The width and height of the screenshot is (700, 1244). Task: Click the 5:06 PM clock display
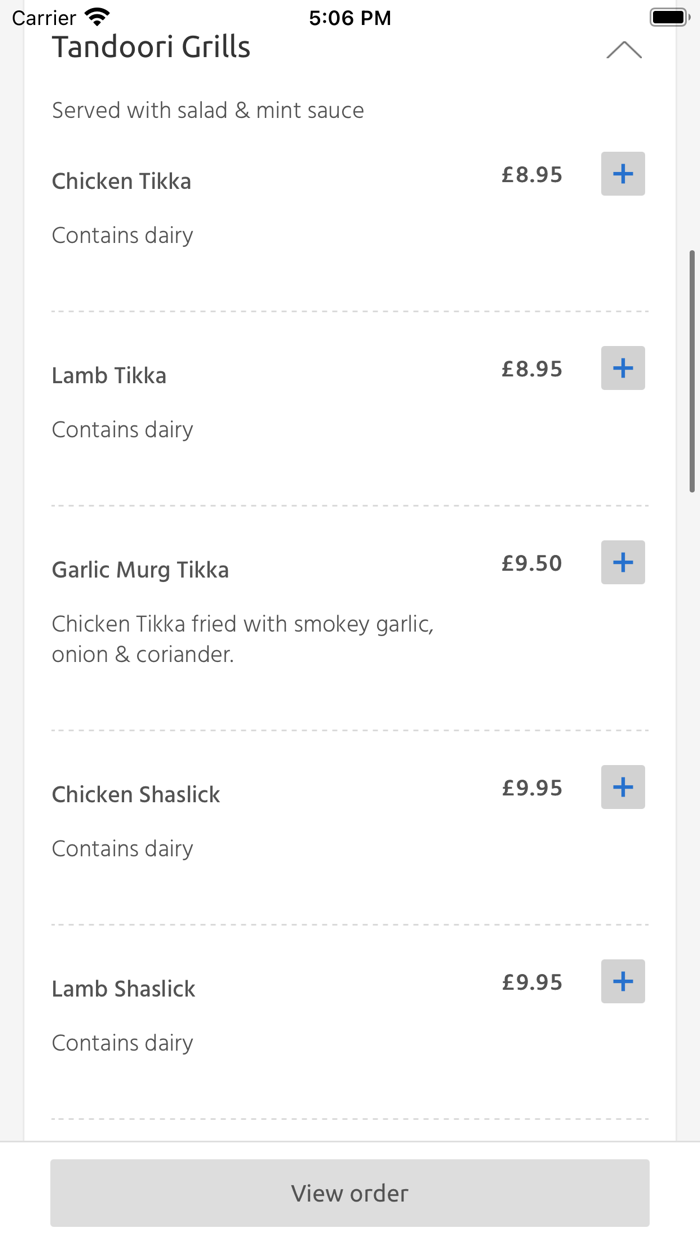tap(350, 16)
